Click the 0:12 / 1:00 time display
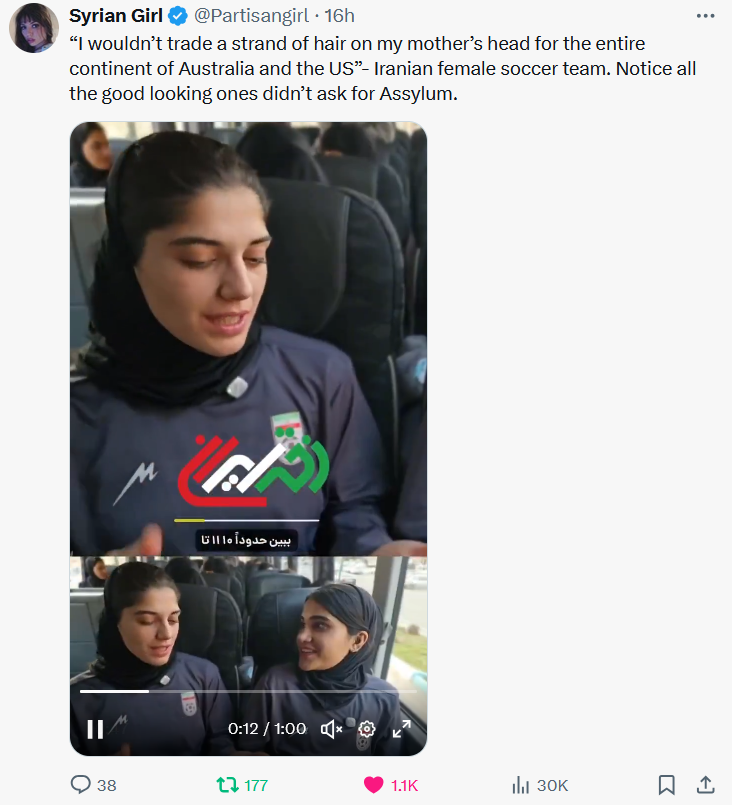This screenshot has width=732, height=805. (x=267, y=729)
